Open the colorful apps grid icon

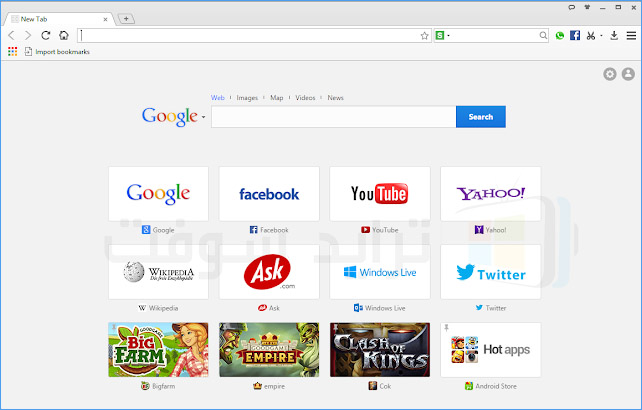tap(13, 52)
